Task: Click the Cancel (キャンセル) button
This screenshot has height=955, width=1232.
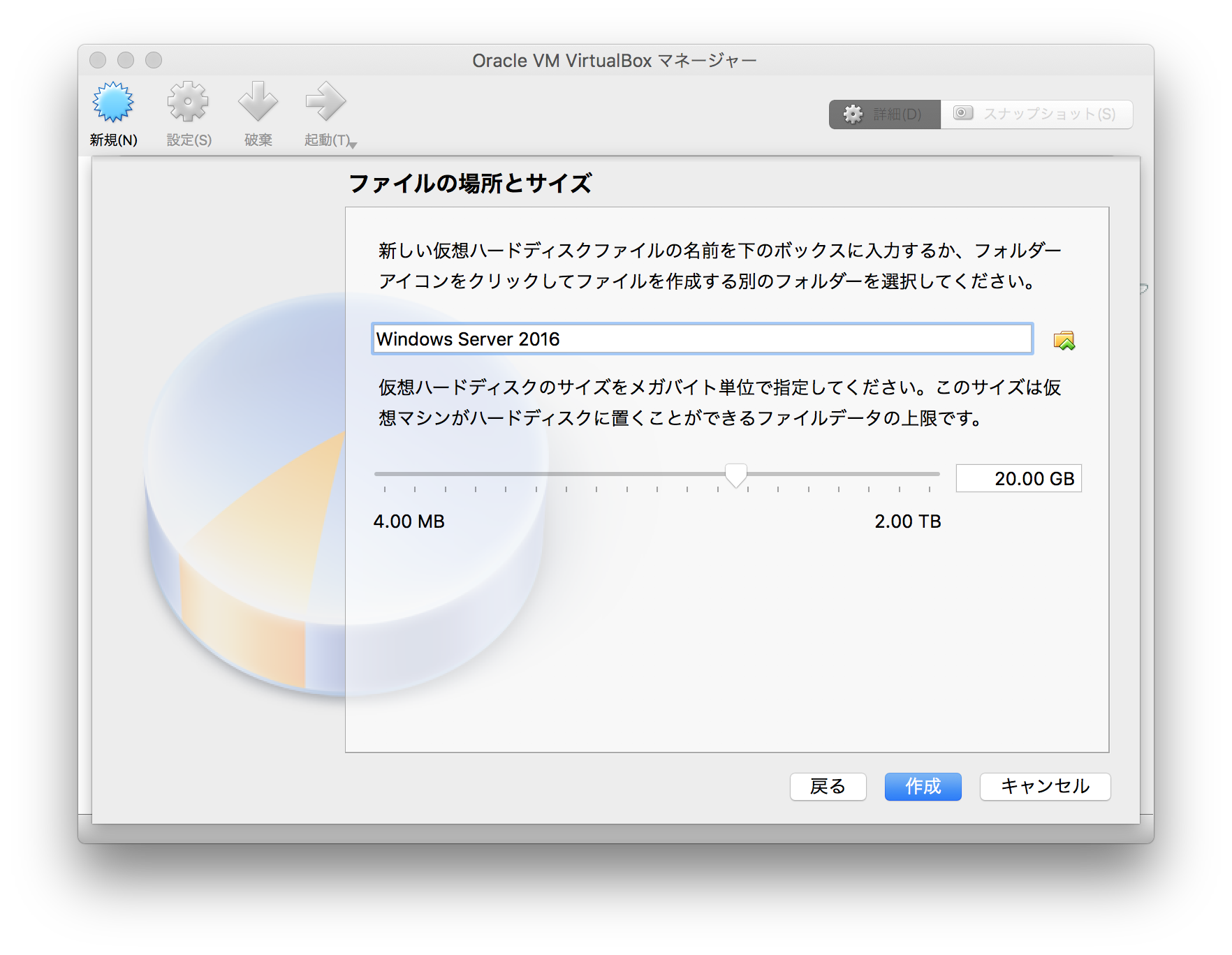Action: point(1045,787)
